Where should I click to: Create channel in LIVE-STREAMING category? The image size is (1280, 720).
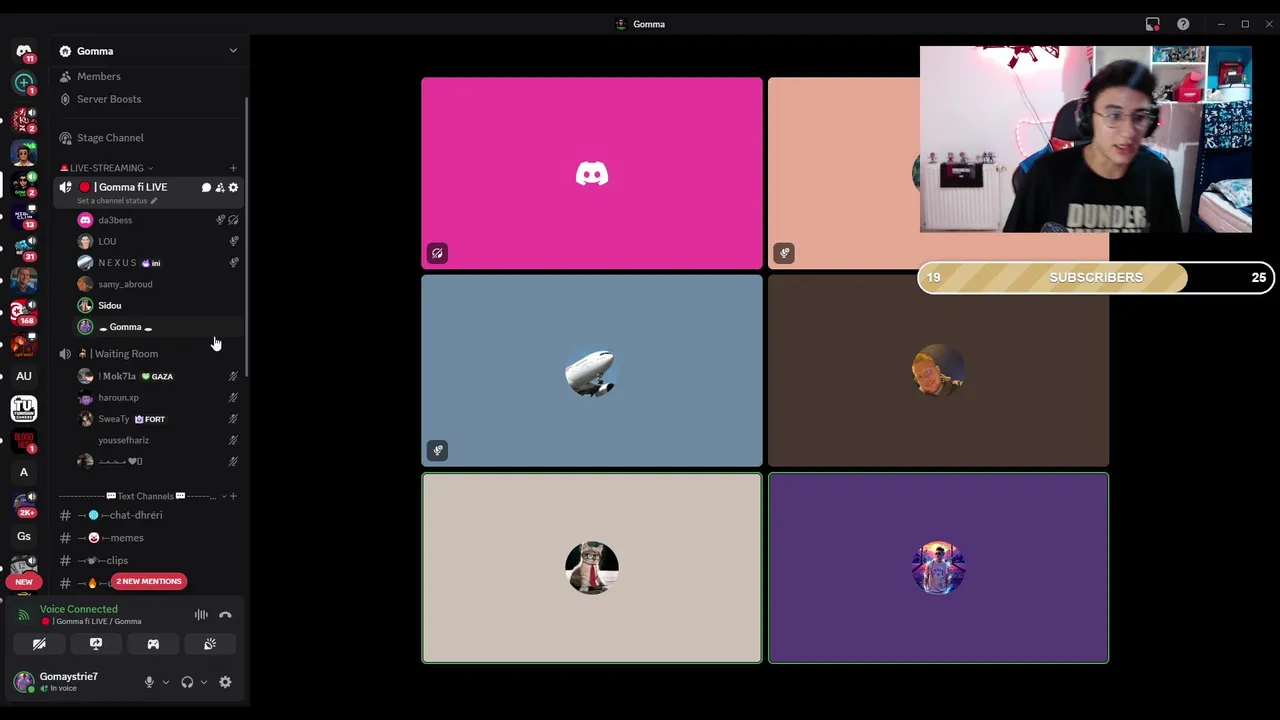tap(233, 168)
